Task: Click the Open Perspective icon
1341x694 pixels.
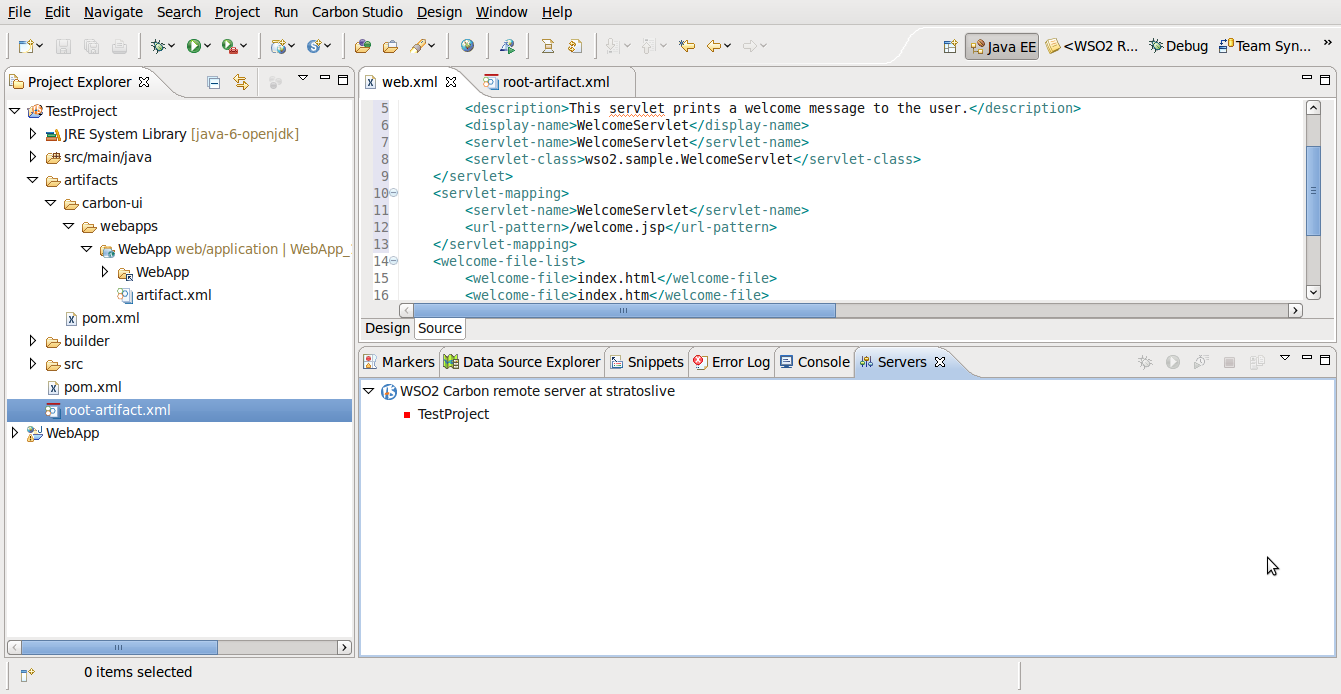Action: point(950,46)
